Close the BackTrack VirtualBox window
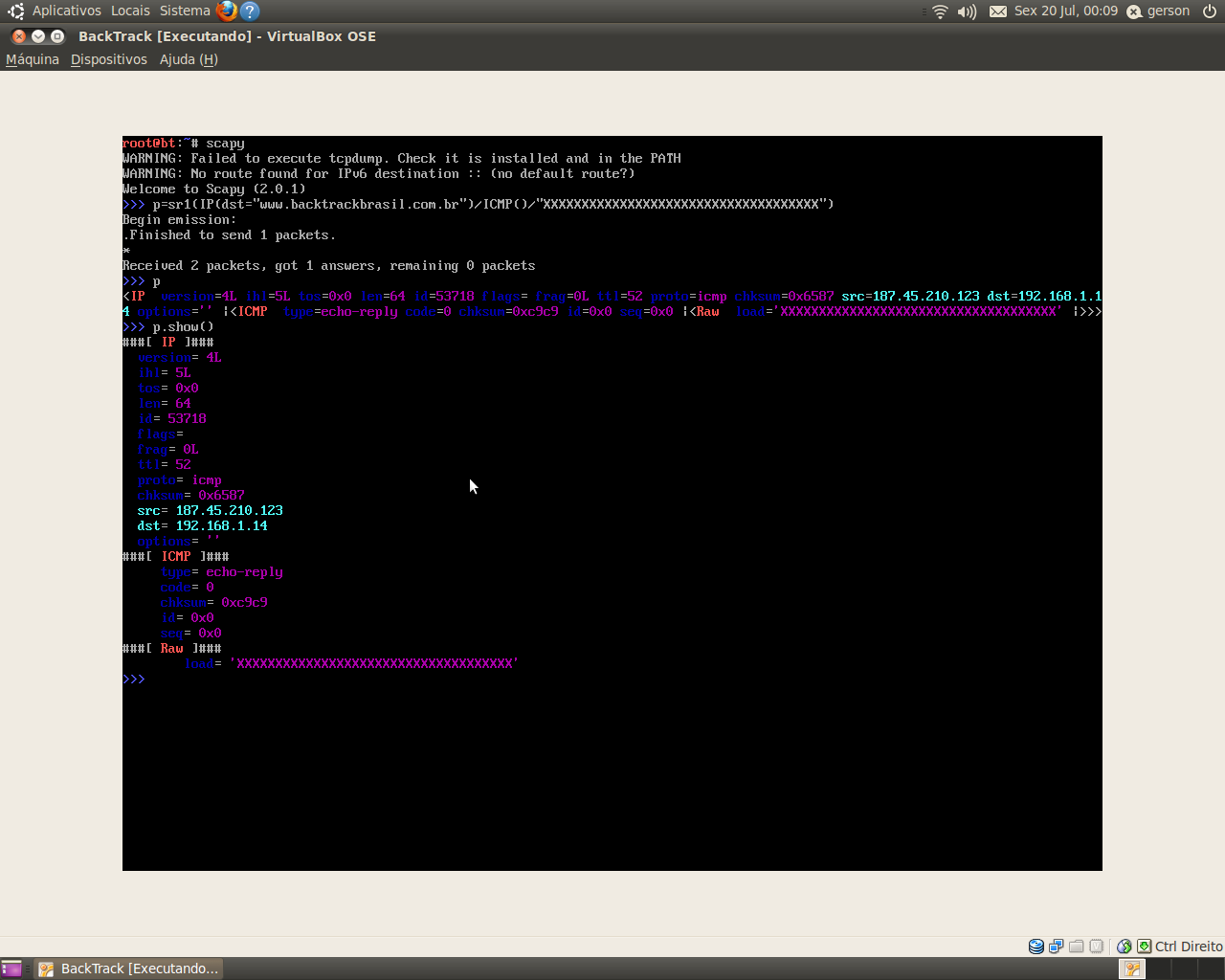 tap(19, 36)
